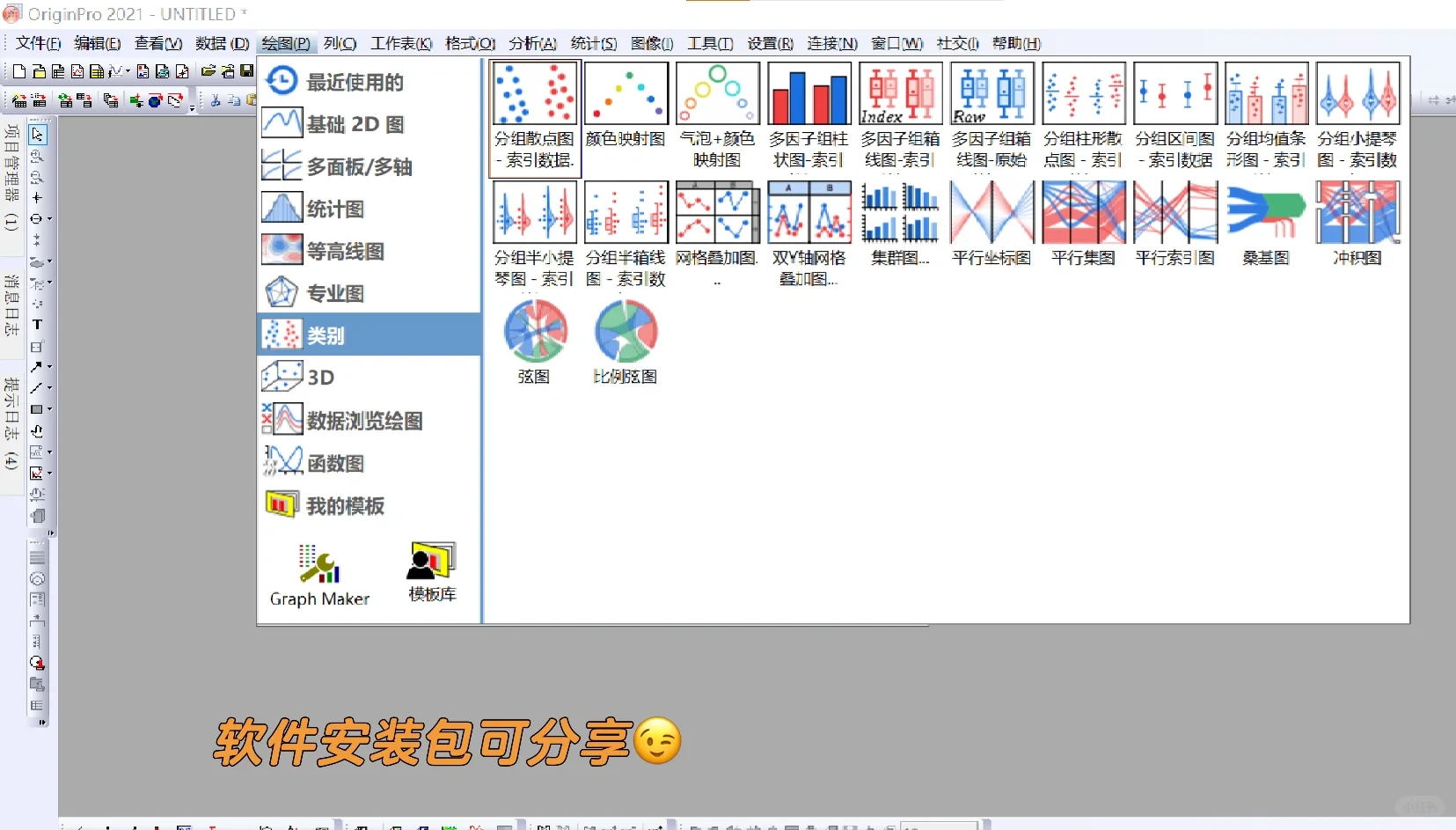
Task: Open the 文件(F) menu
Action: pyautogui.click(x=39, y=43)
